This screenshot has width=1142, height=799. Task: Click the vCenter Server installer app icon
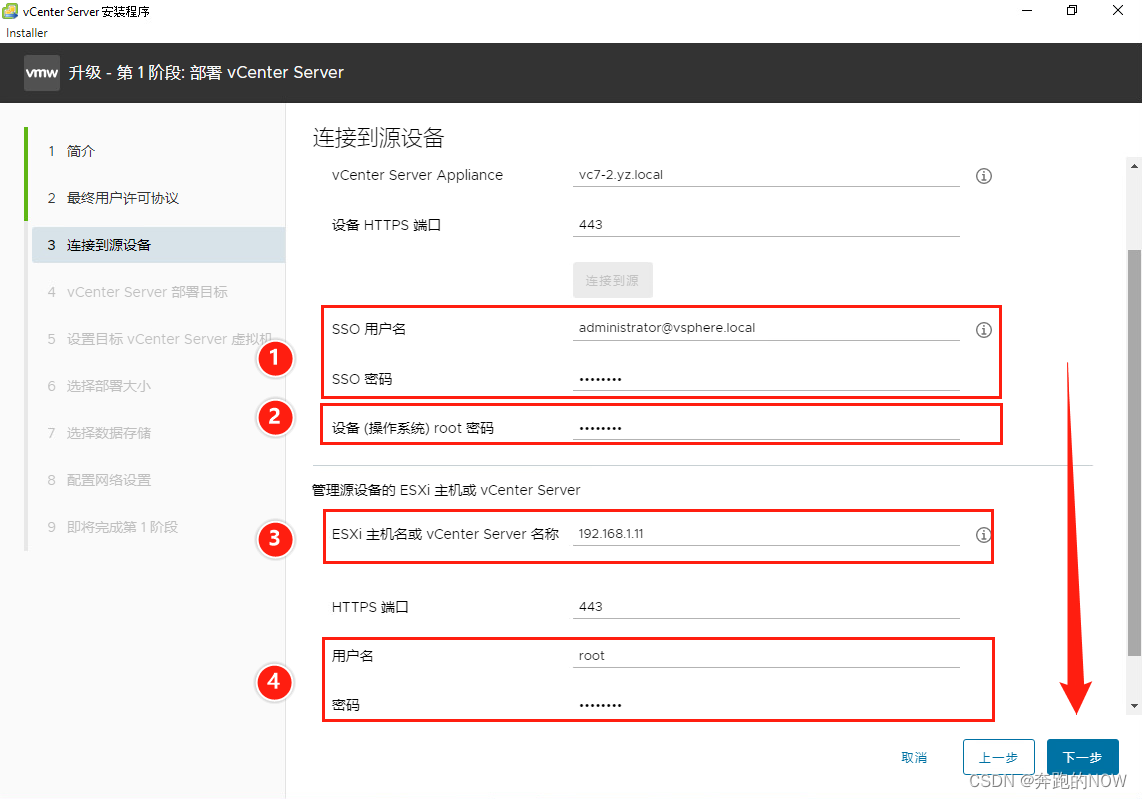10,11
